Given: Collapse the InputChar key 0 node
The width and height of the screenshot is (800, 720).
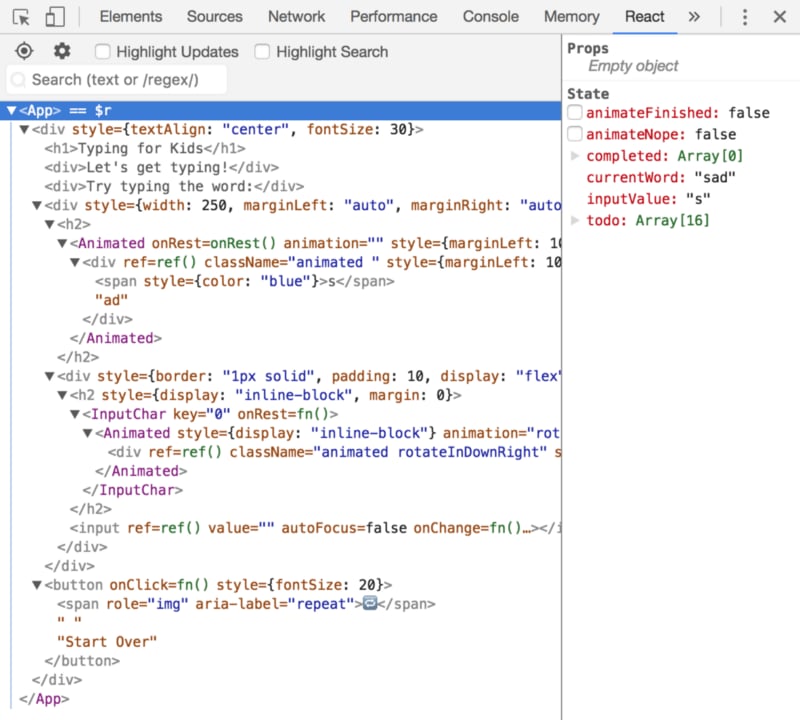Looking at the screenshot, I should click(x=75, y=414).
